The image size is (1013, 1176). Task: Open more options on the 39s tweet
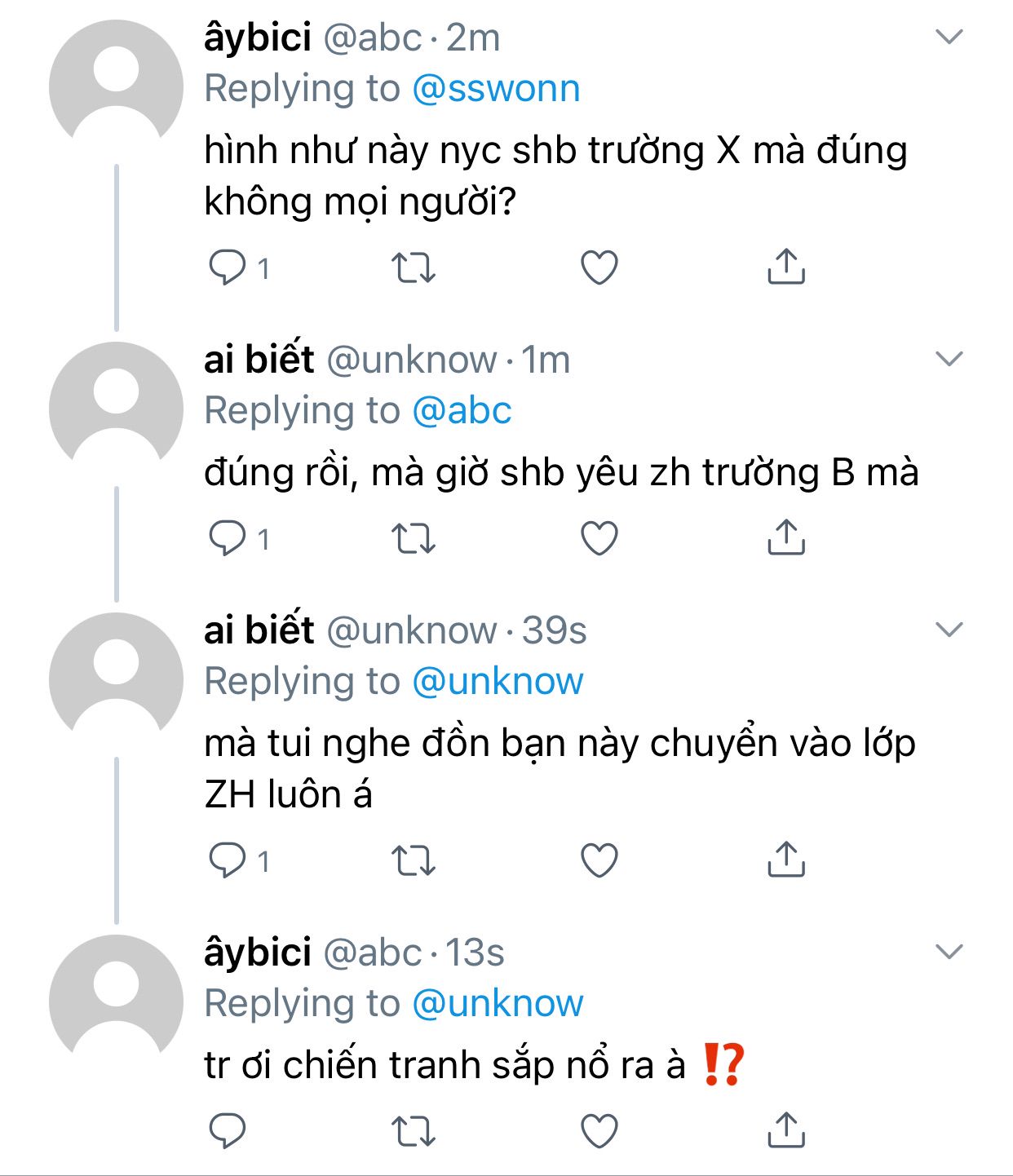[949, 630]
